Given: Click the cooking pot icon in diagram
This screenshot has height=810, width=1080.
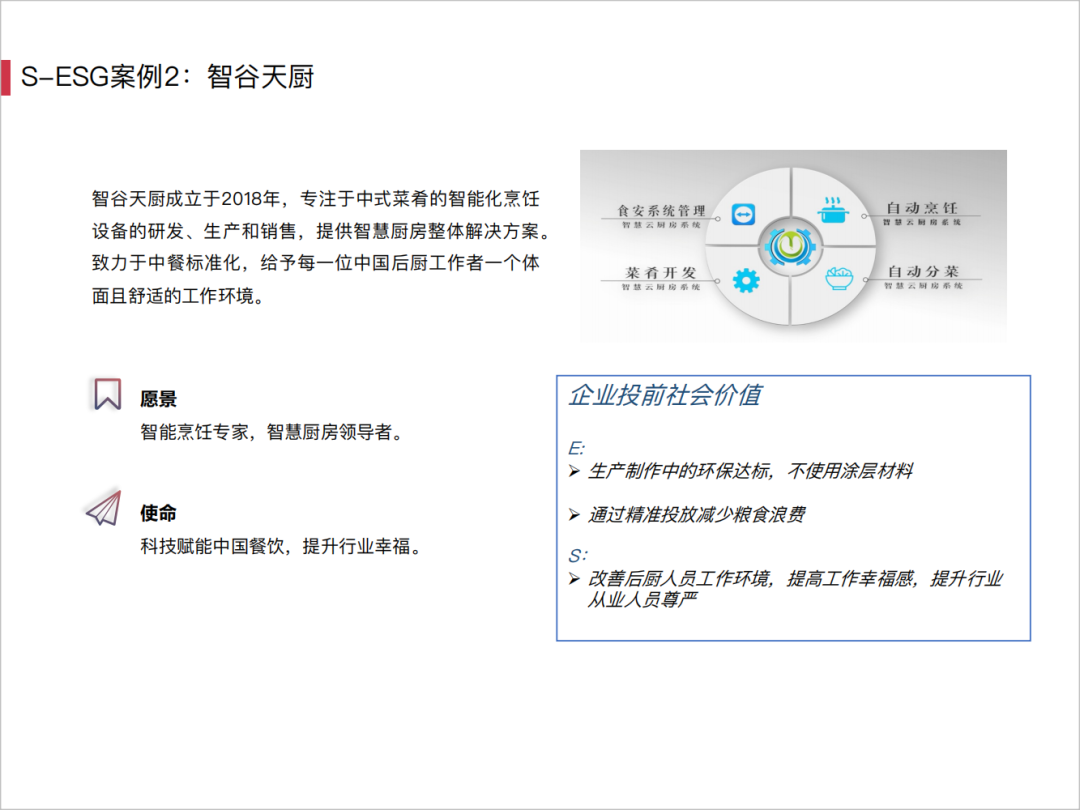Looking at the screenshot, I should (x=833, y=211).
